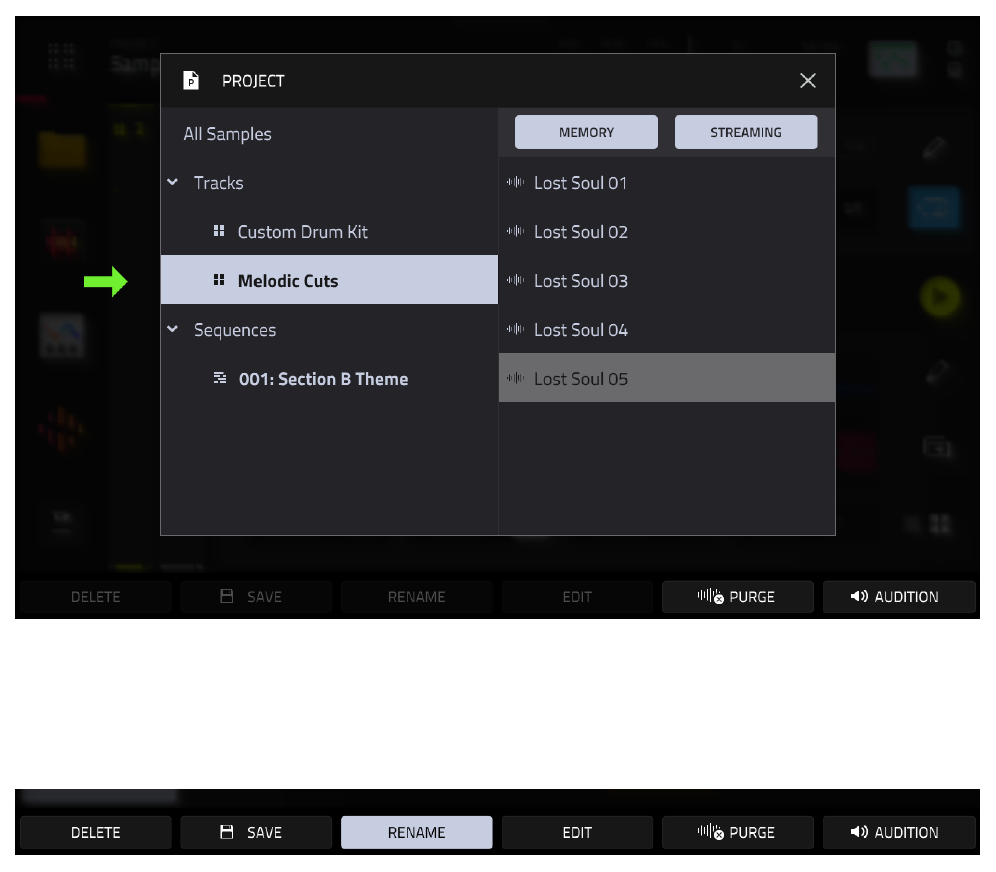Select the Lost Soul 02 sample
The image size is (996, 872).
tap(667, 232)
